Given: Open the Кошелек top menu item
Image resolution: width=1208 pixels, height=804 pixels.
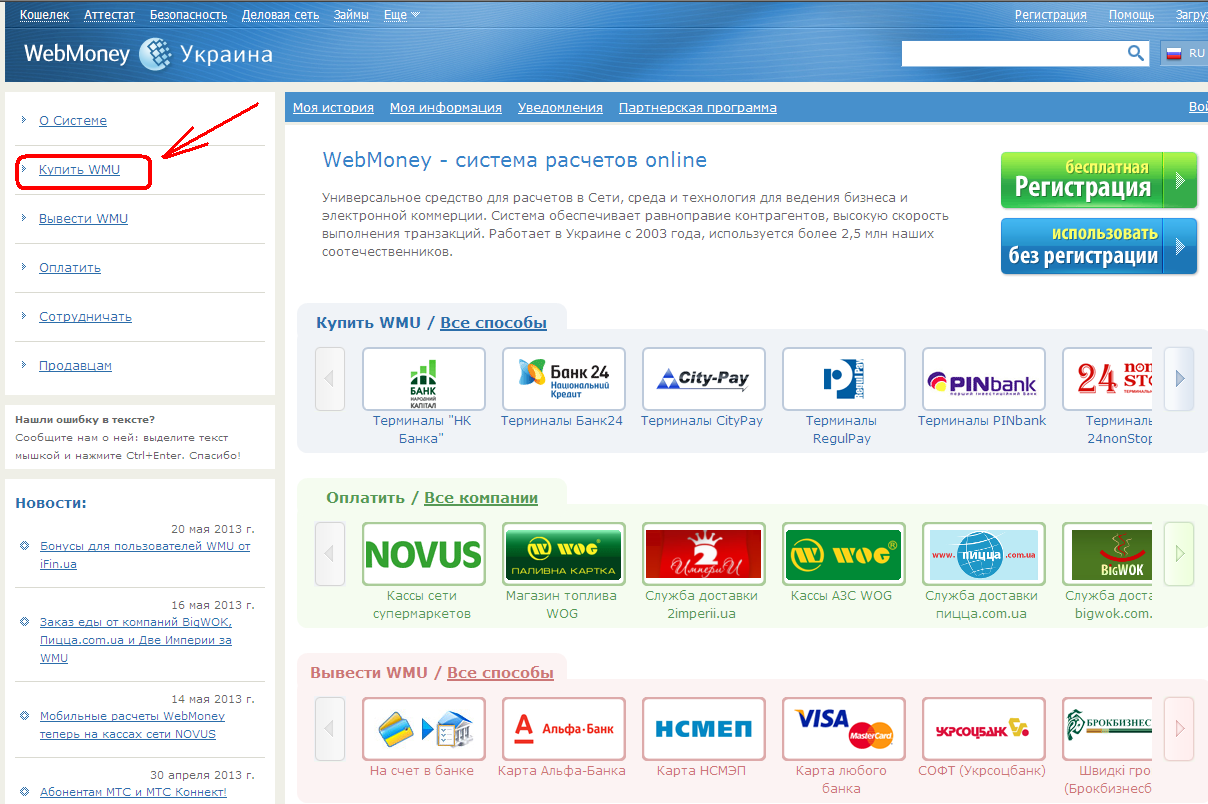Looking at the screenshot, I should 45,15.
